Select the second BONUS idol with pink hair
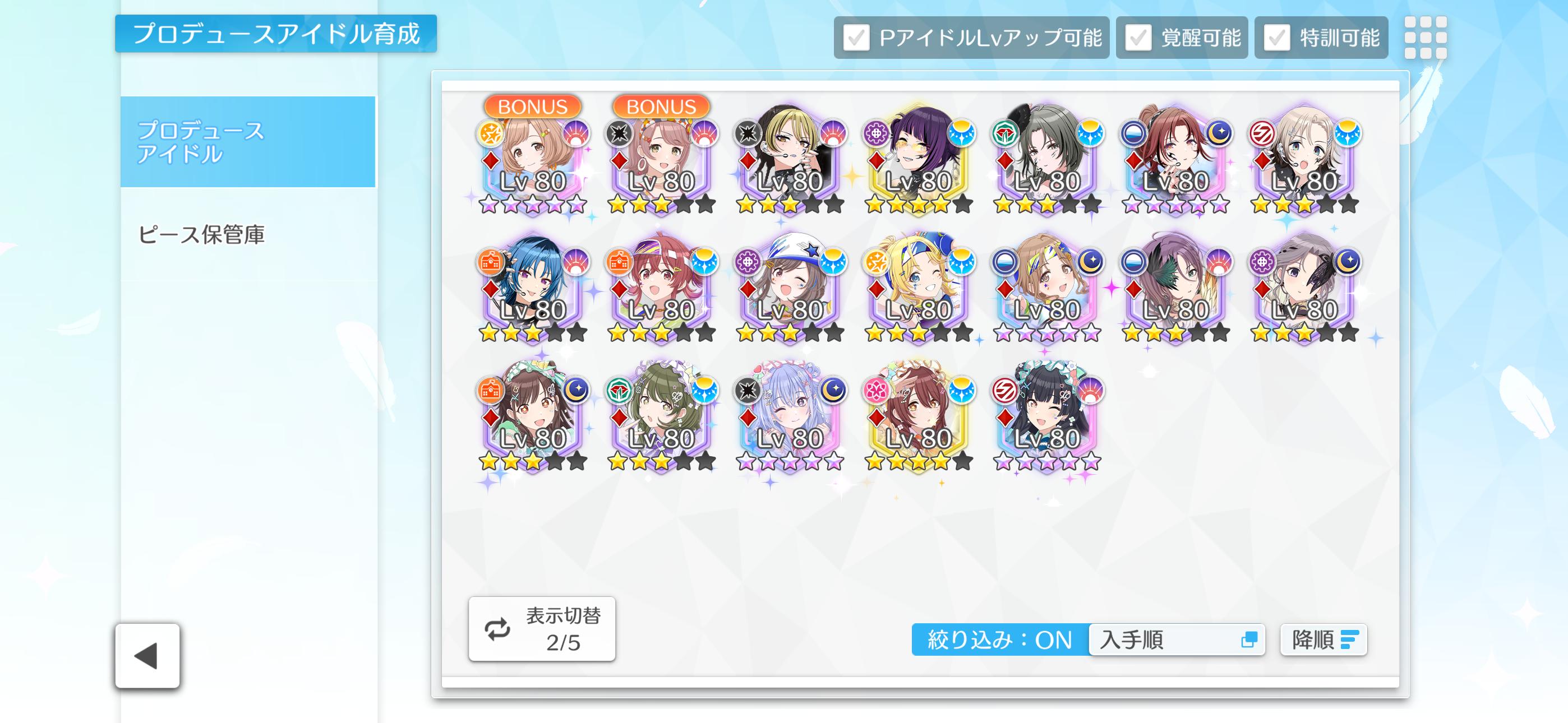Image resolution: width=1568 pixels, height=723 pixels. (x=661, y=160)
